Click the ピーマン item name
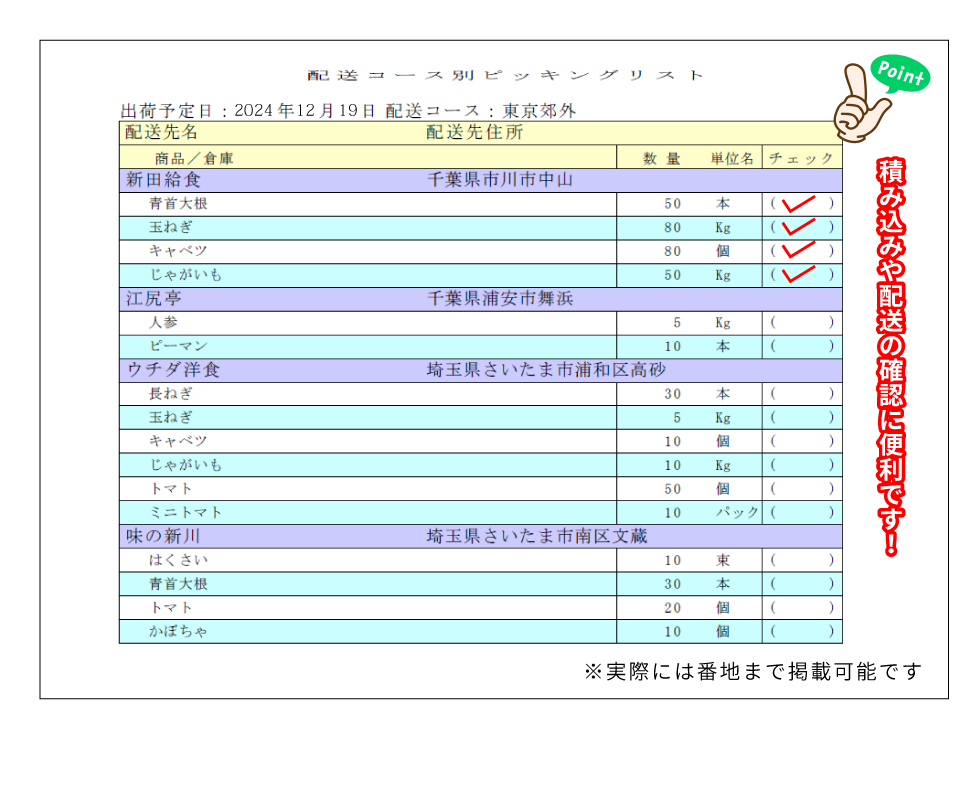The image size is (980, 793). [x=178, y=347]
